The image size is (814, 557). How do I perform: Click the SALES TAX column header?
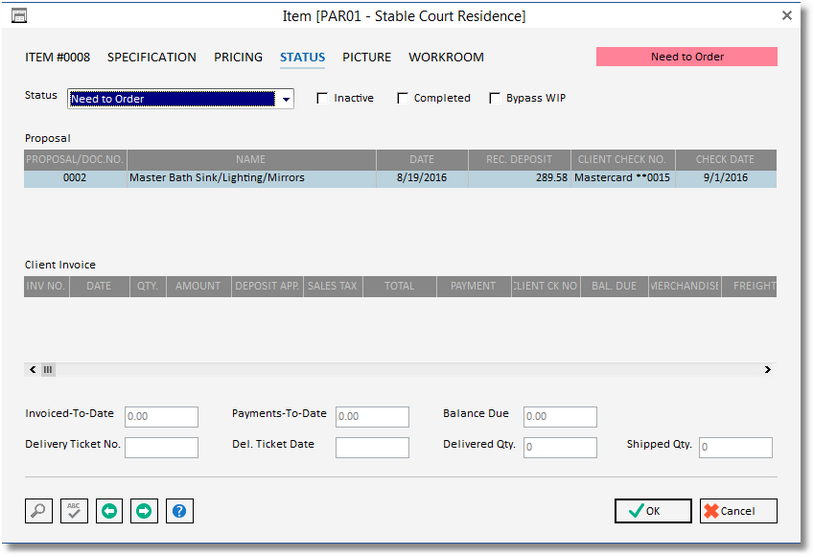333,287
